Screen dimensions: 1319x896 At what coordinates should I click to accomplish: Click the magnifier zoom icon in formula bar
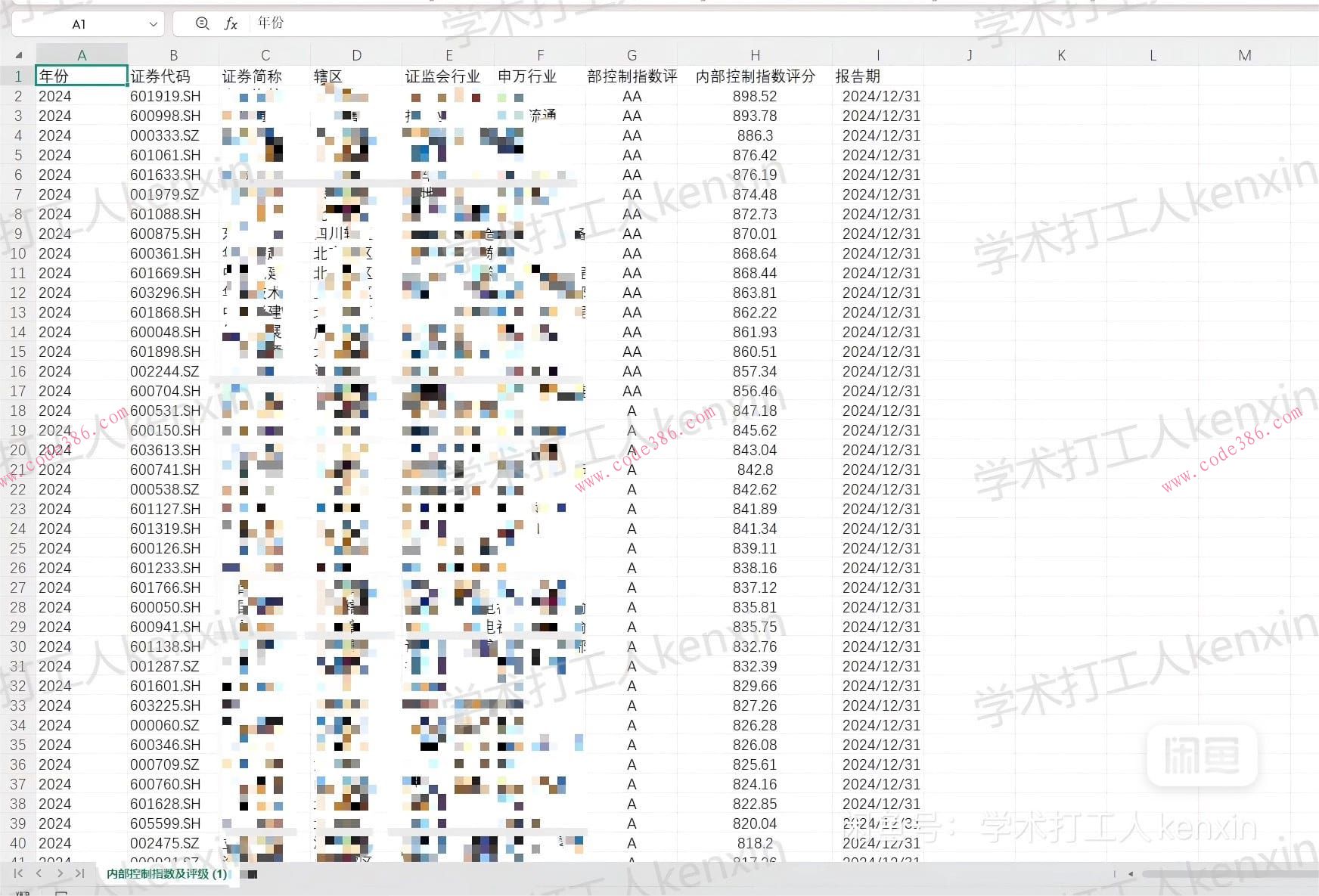pos(202,23)
